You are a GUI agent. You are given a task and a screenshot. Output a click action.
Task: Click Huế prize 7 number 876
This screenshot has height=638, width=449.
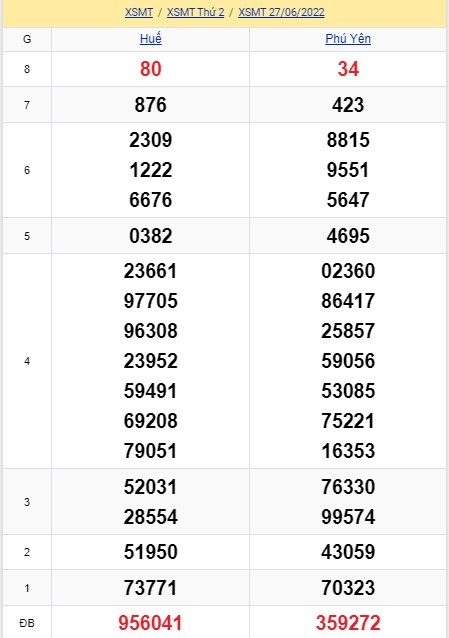click(x=151, y=105)
